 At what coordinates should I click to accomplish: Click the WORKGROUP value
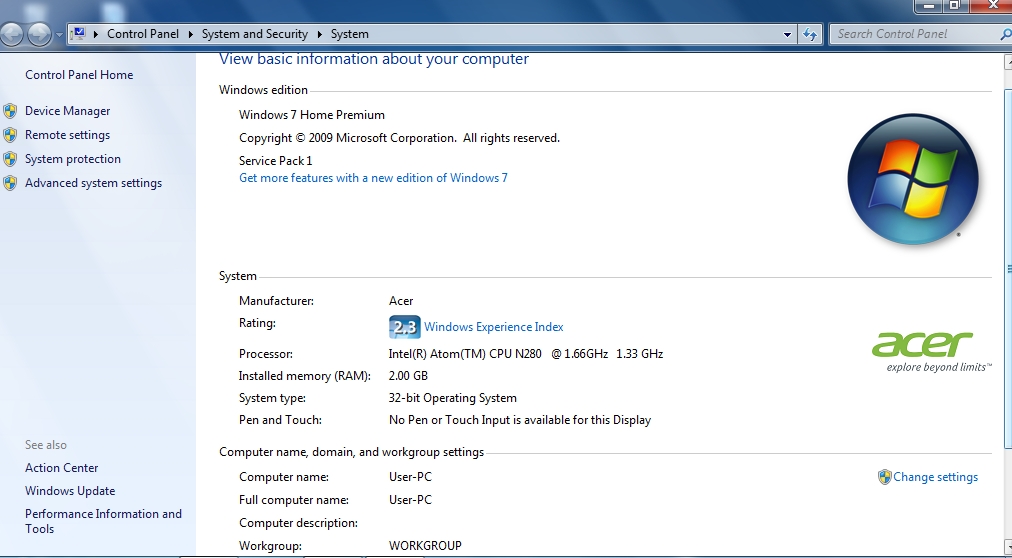pyautogui.click(x=425, y=546)
